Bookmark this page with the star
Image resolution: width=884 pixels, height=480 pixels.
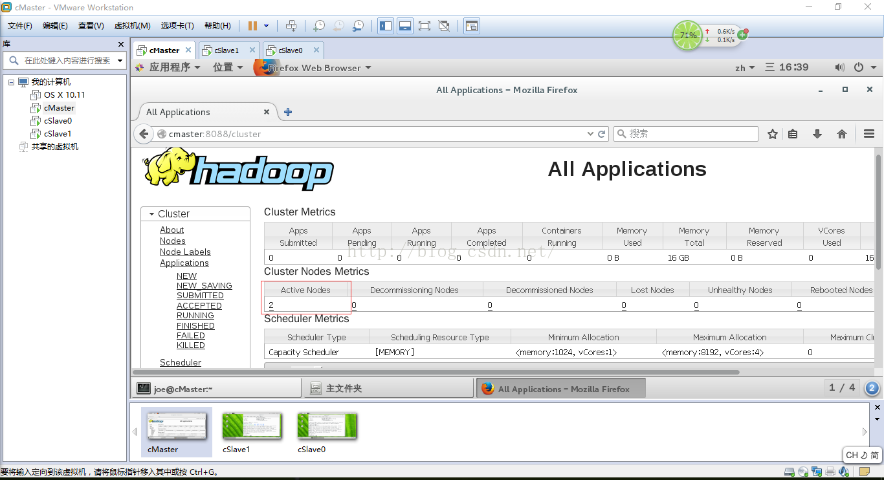[x=772, y=134]
